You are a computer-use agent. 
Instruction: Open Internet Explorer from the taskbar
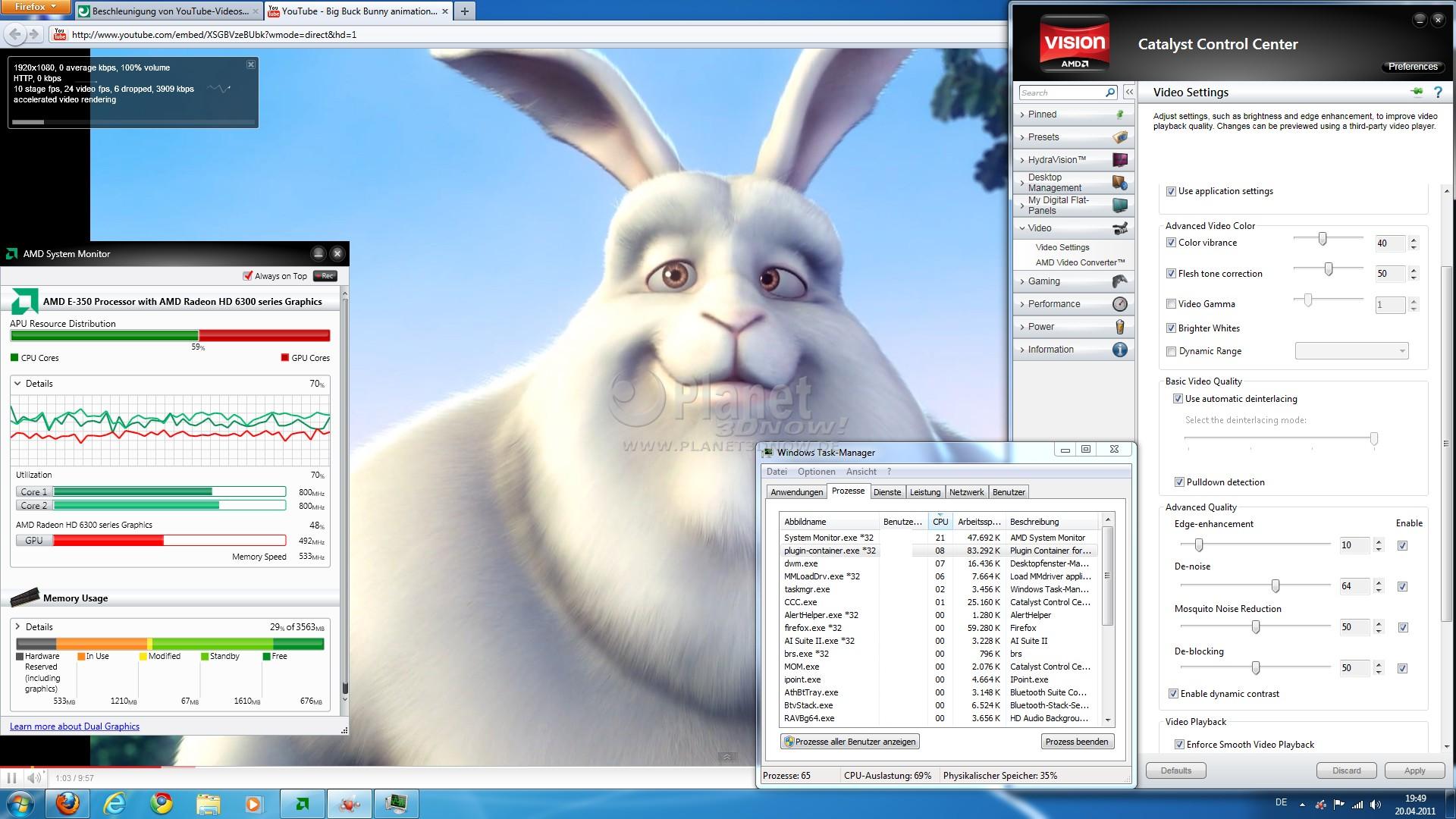pos(115,804)
